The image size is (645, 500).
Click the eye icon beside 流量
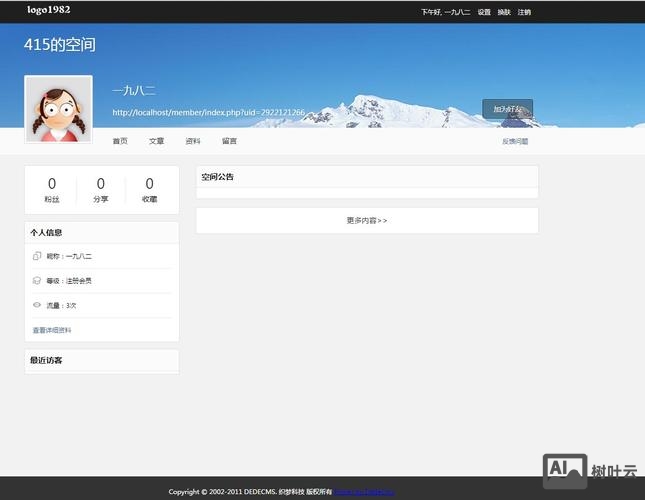point(37,305)
